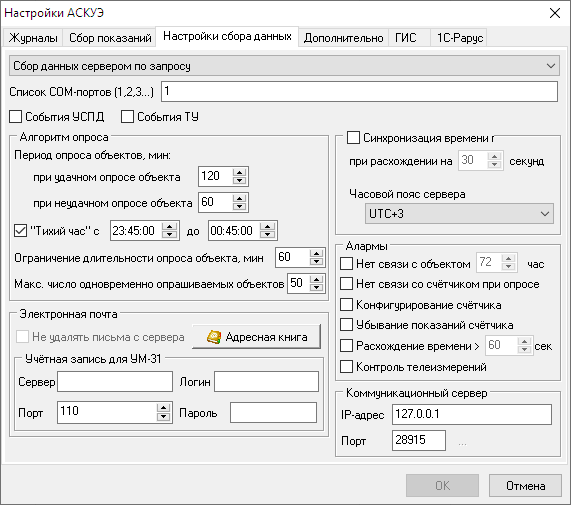
Task: Expand the data collection mode dropdown
Action: point(284,66)
